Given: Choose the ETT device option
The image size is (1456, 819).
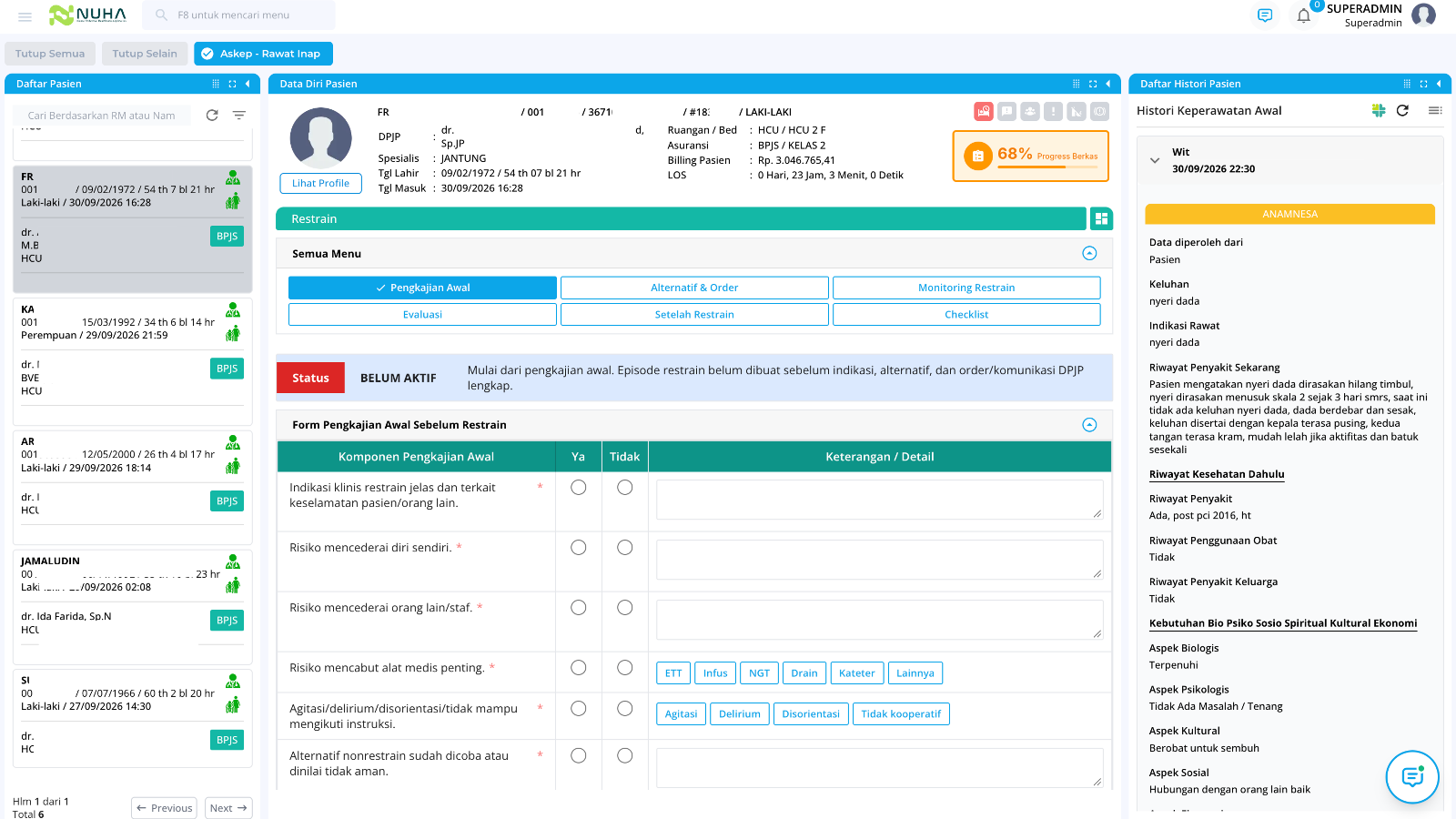Looking at the screenshot, I should [673, 673].
